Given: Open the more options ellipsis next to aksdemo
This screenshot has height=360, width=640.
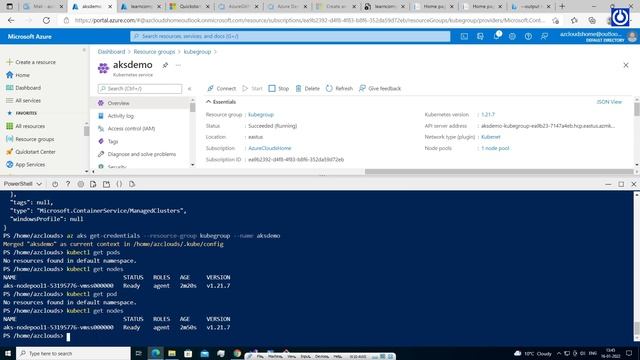Looking at the screenshot, I should coord(178,65).
